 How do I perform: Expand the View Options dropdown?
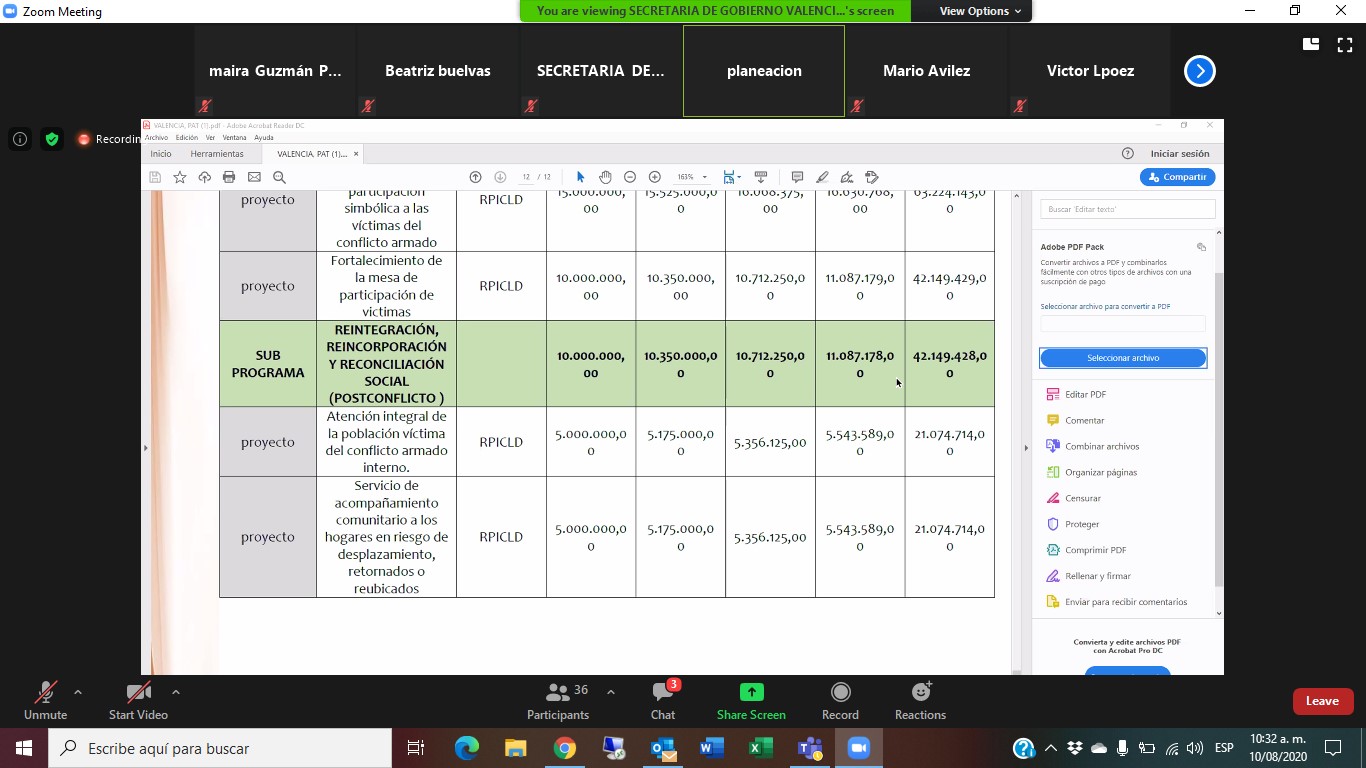(979, 11)
